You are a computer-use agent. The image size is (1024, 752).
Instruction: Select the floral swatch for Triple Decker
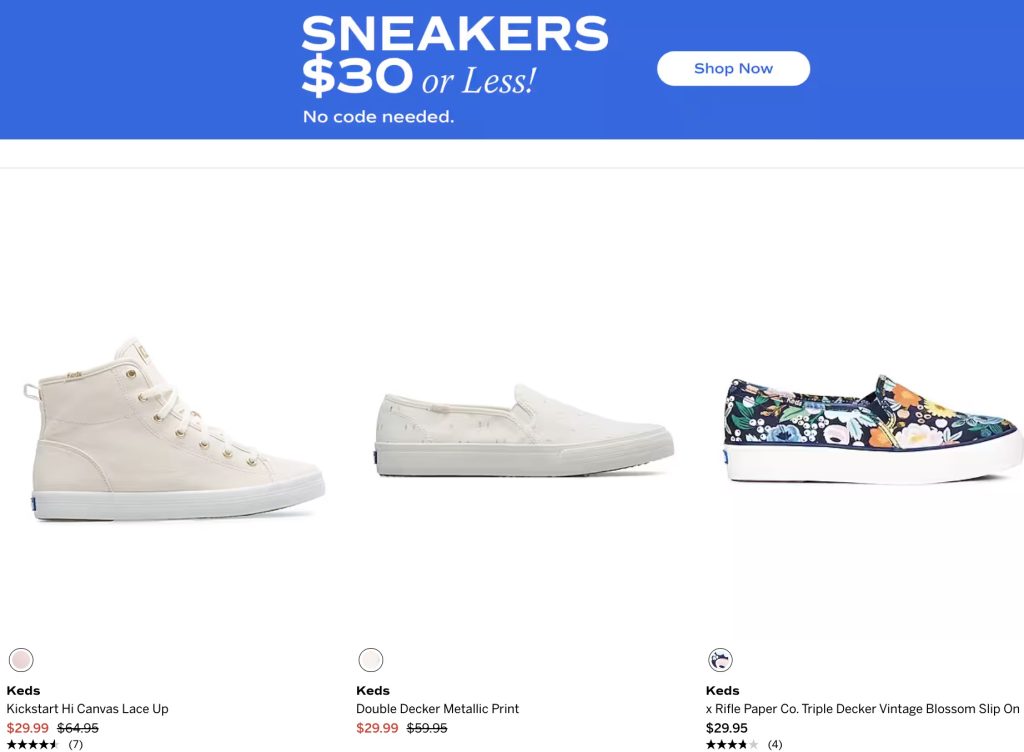(720, 660)
